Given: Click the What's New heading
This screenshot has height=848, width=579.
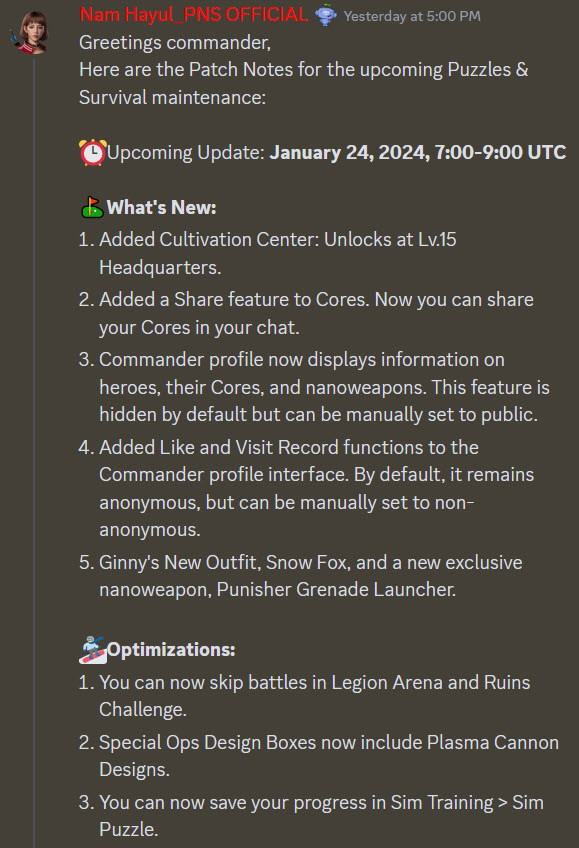Looking at the screenshot, I should (162, 208).
